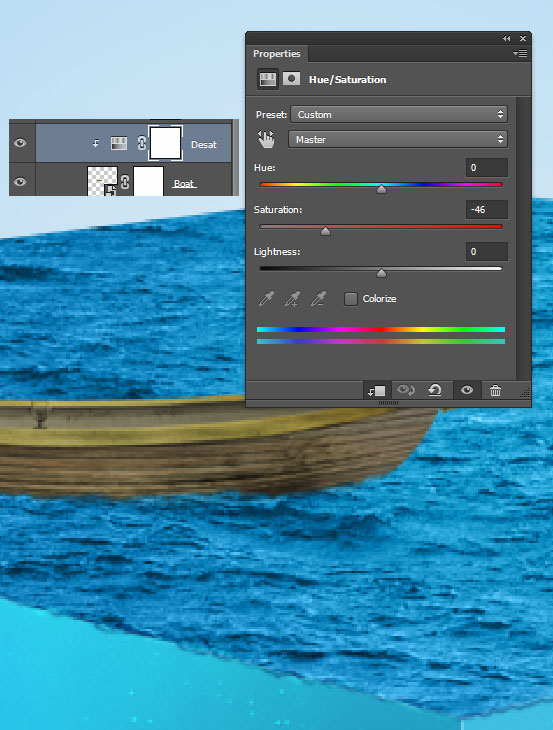Click the Saturation label
Image resolution: width=553 pixels, height=730 pixels.
click(278, 210)
